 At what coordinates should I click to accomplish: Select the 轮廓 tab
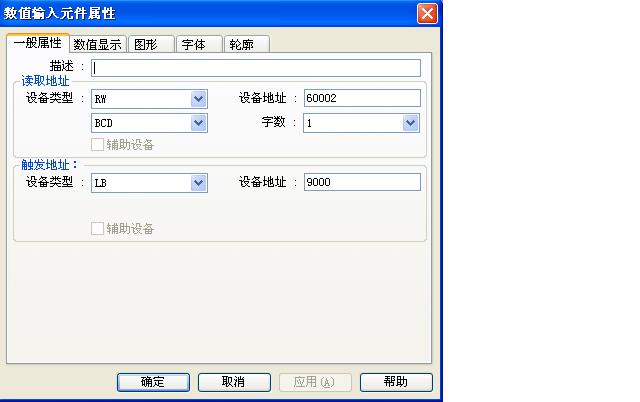pyautogui.click(x=240, y=44)
